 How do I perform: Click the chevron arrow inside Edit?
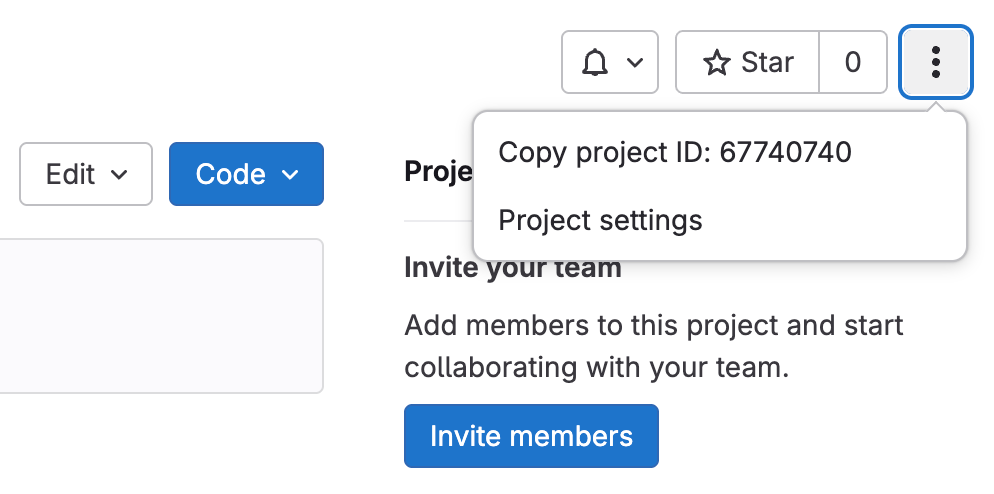pos(119,175)
